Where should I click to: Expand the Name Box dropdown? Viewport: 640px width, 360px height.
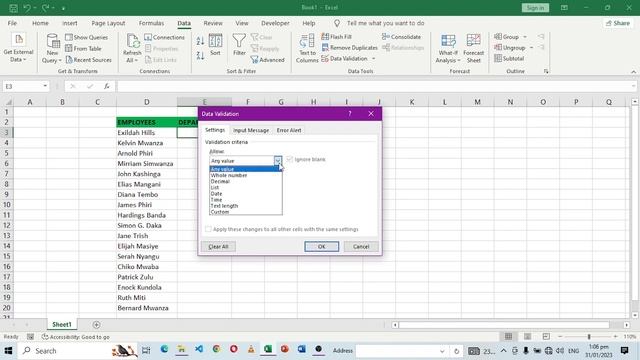45,86
